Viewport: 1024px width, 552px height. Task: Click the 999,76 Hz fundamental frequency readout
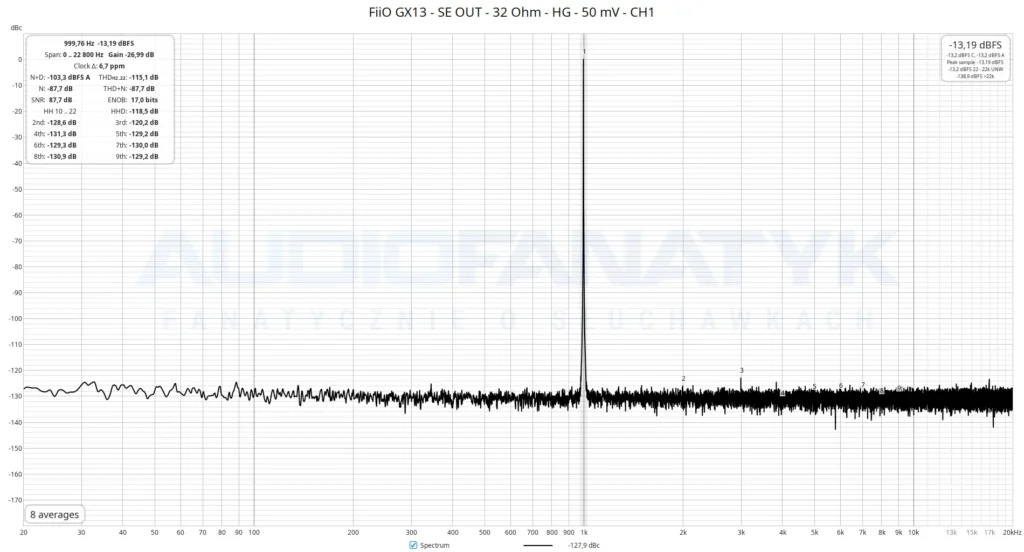click(x=79, y=43)
